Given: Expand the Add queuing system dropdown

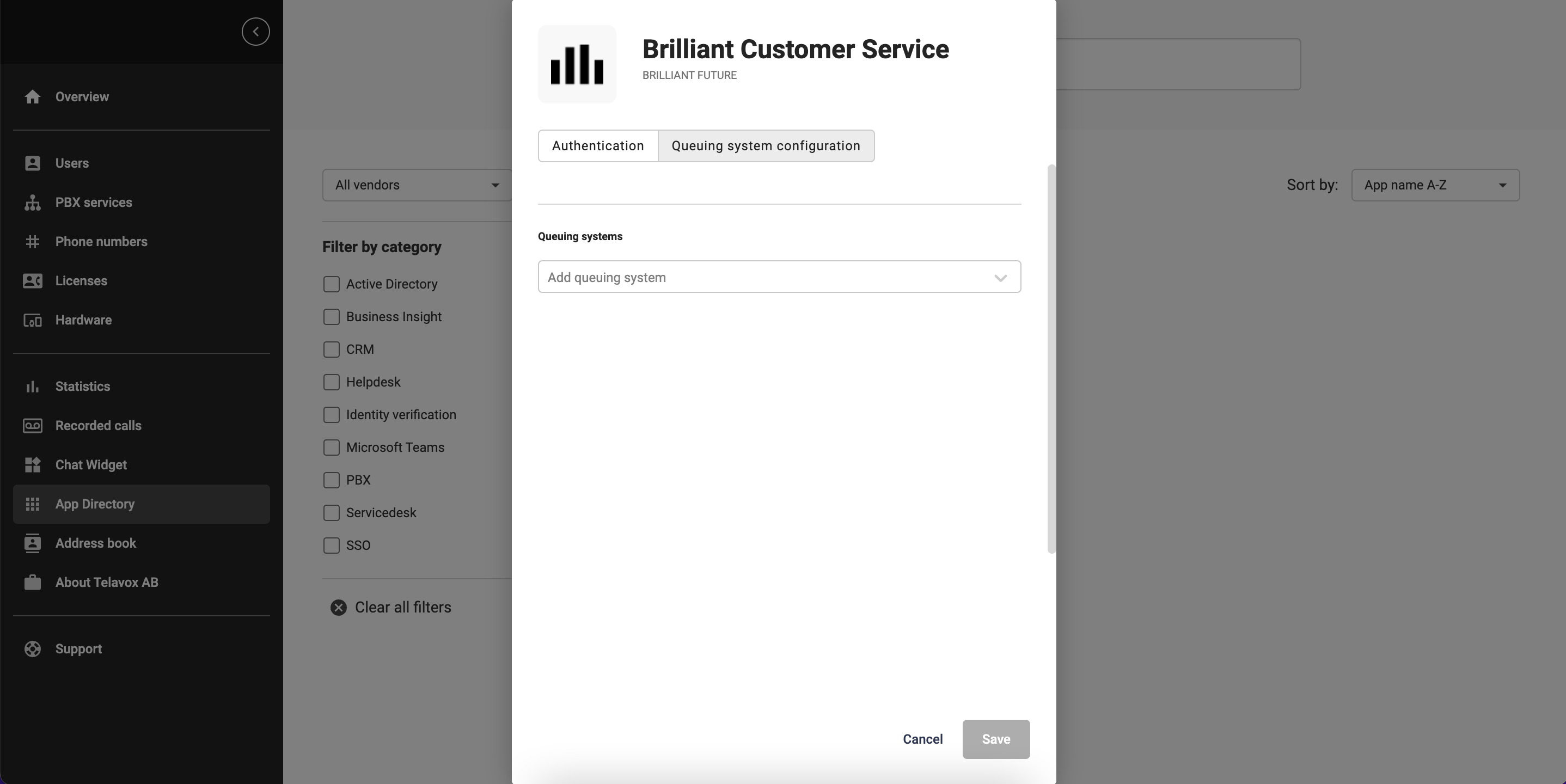Looking at the screenshot, I should pos(779,277).
